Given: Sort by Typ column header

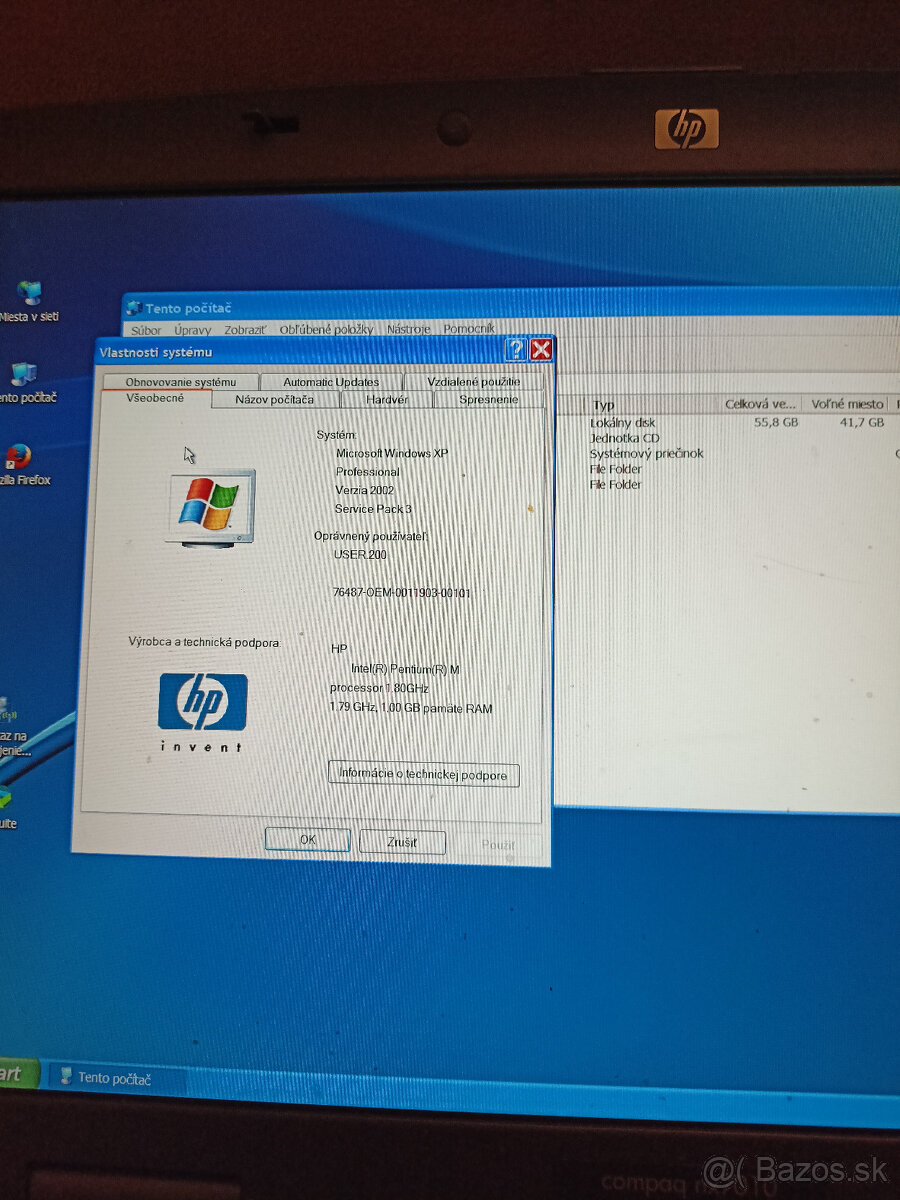Looking at the screenshot, I should pyautogui.click(x=652, y=404).
